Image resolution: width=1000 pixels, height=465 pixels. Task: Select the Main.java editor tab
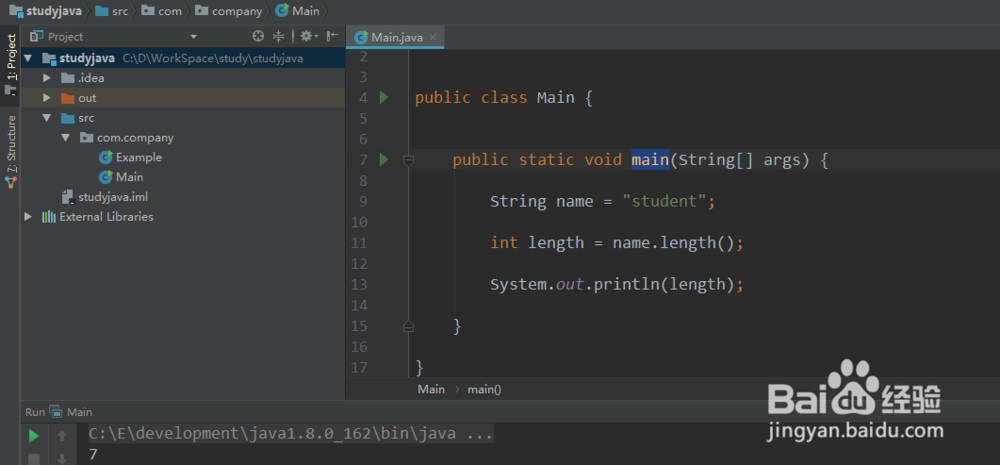pos(396,38)
